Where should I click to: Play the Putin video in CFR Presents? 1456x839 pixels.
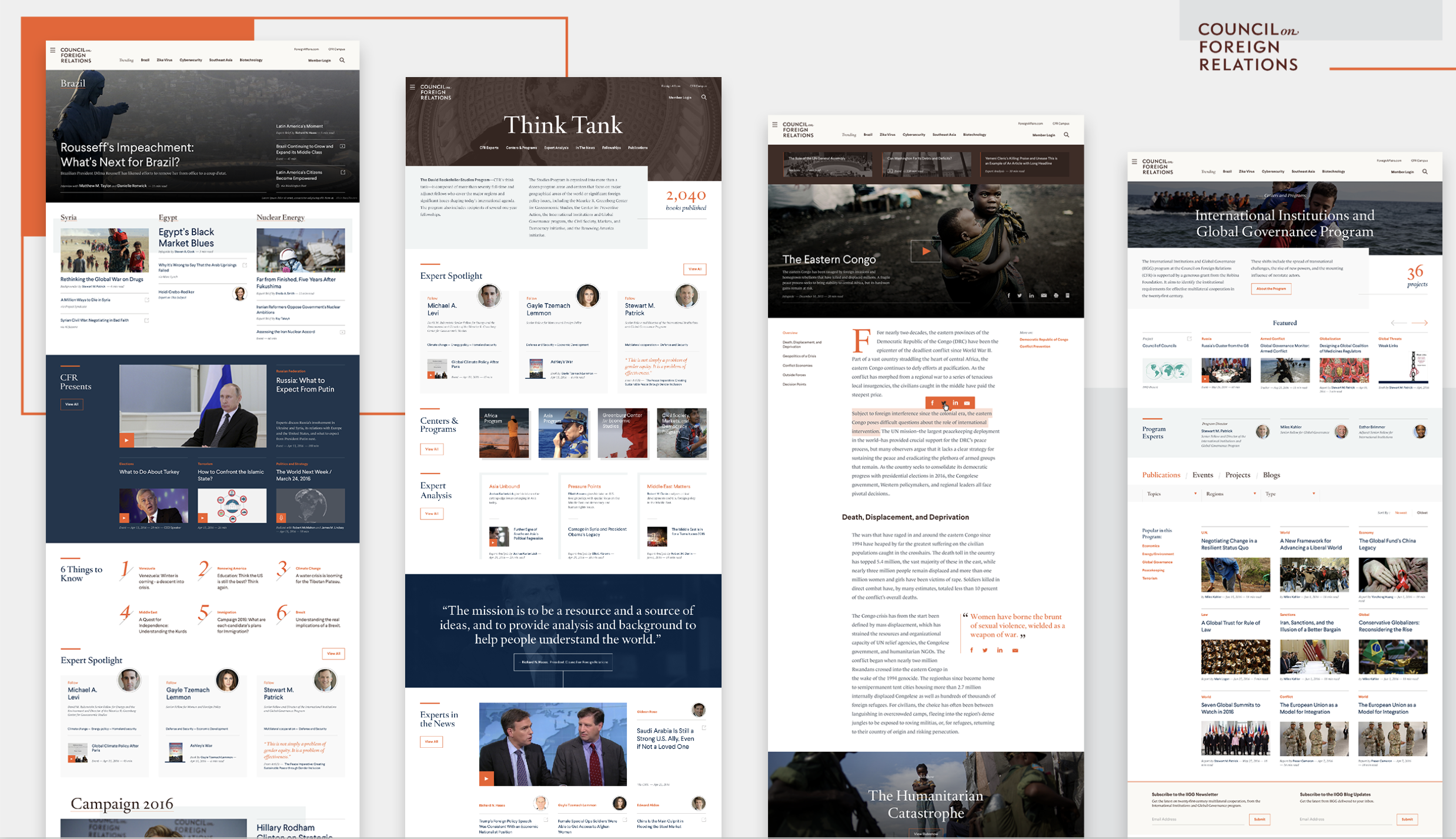click(126, 440)
